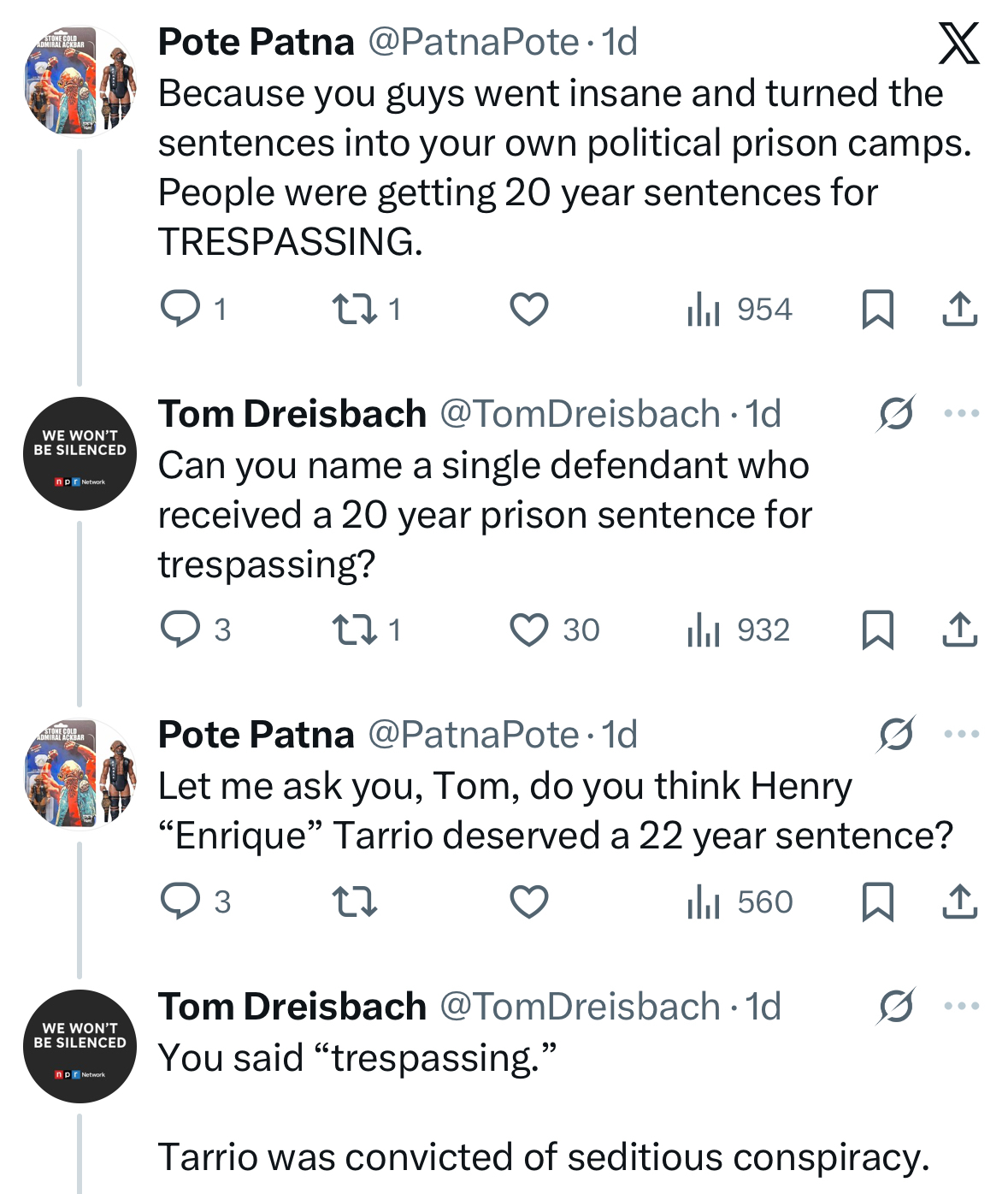Repost the first Pote Patna tweet

click(355, 309)
